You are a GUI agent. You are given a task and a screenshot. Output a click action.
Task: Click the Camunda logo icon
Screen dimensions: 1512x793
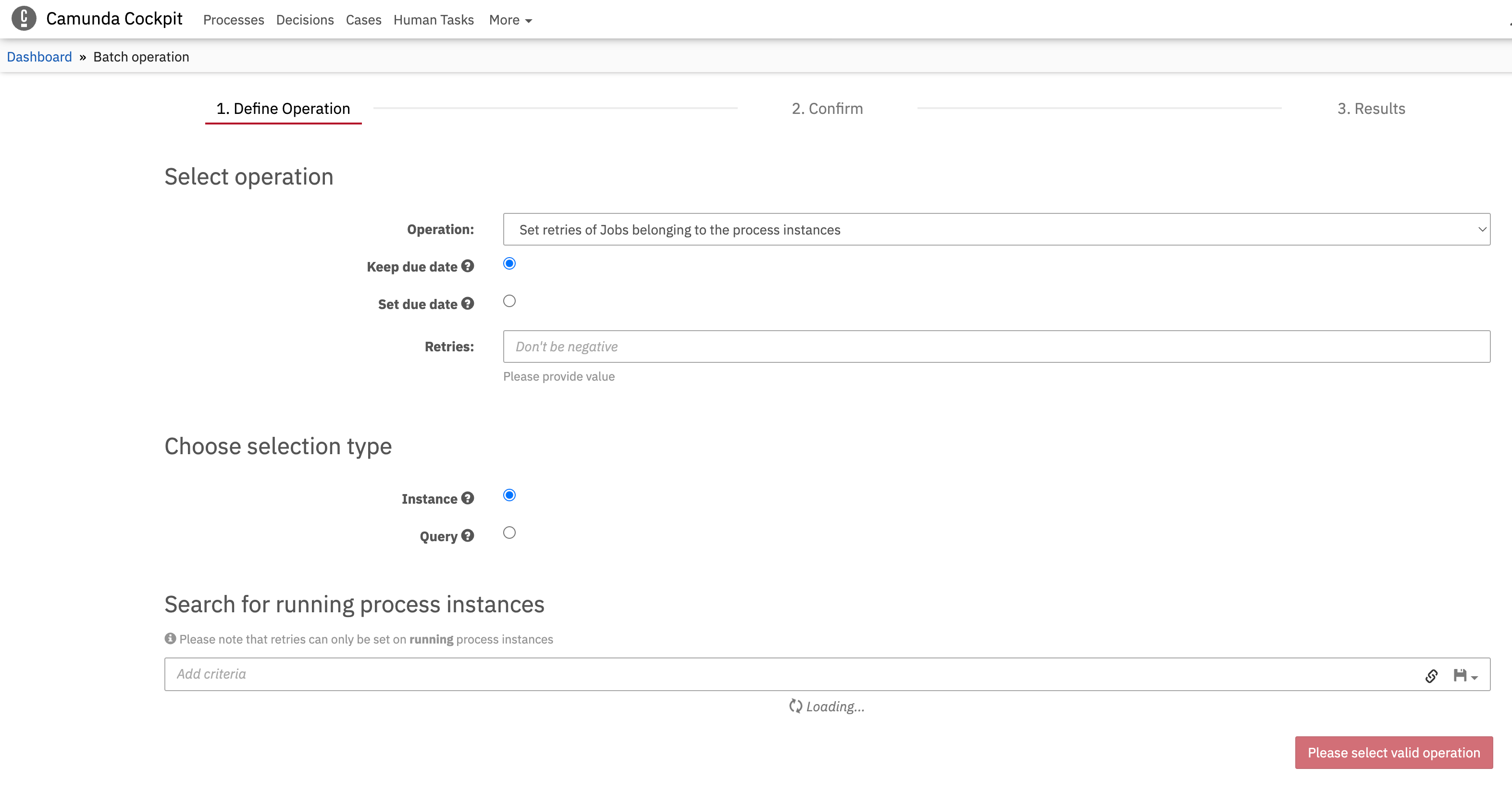pos(24,18)
